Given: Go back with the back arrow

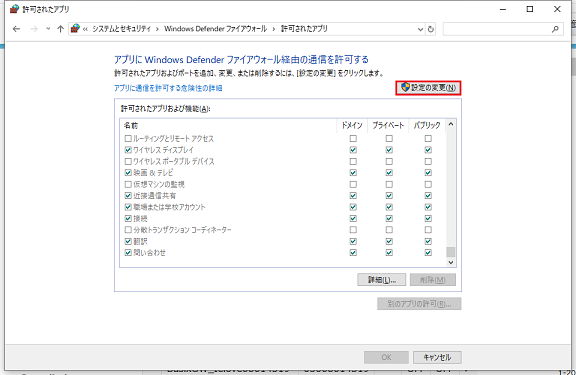Looking at the screenshot, I should [16, 29].
